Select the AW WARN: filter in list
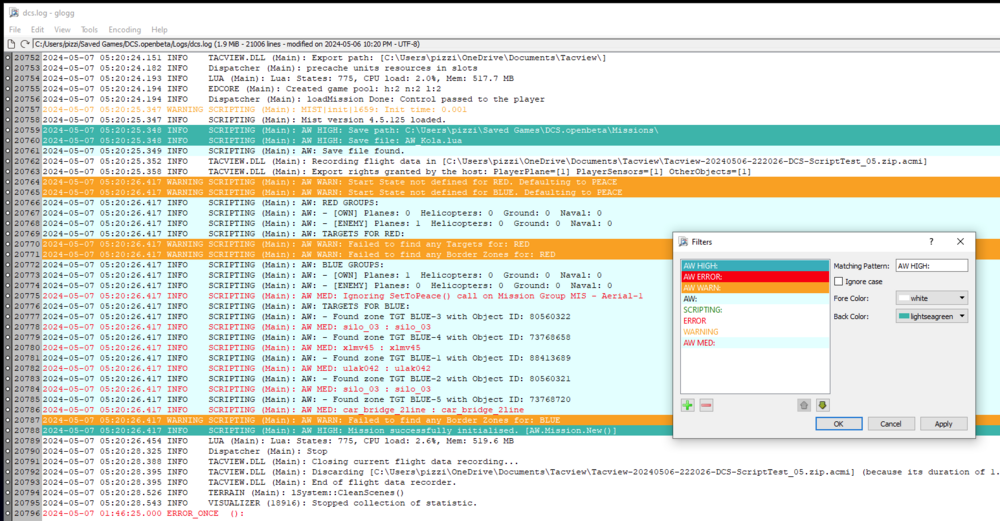The width and height of the screenshot is (1000, 521). (755, 288)
